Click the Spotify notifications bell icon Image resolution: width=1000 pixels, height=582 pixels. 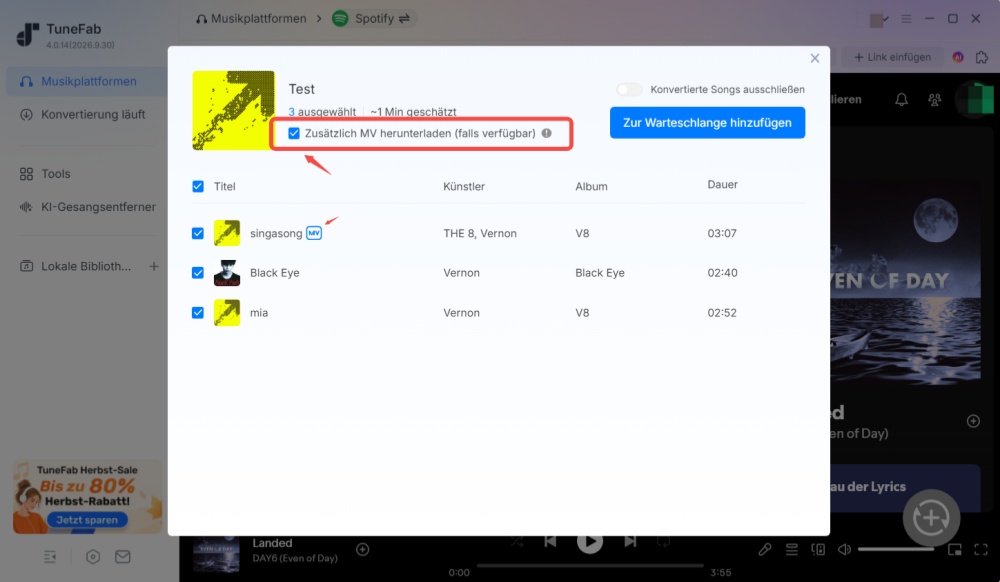pyautogui.click(x=901, y=99)
